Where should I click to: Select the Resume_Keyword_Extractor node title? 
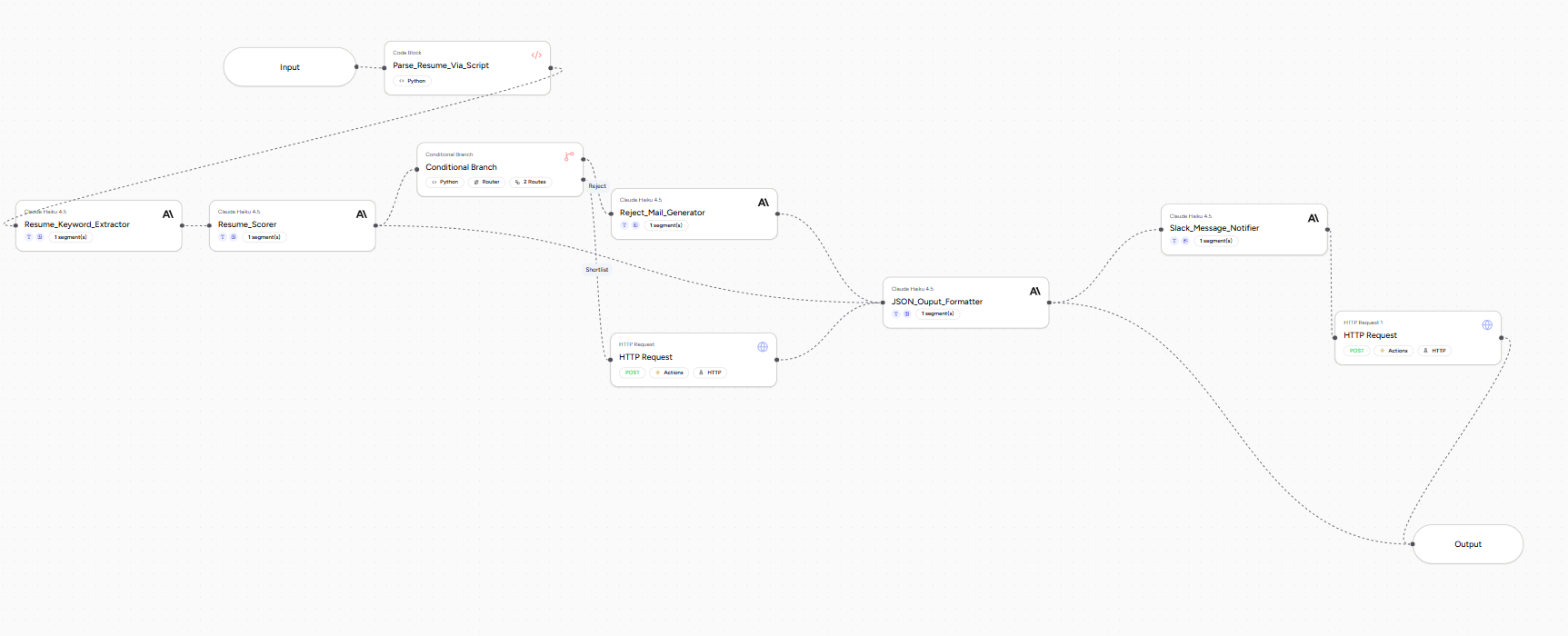(77, 224)
